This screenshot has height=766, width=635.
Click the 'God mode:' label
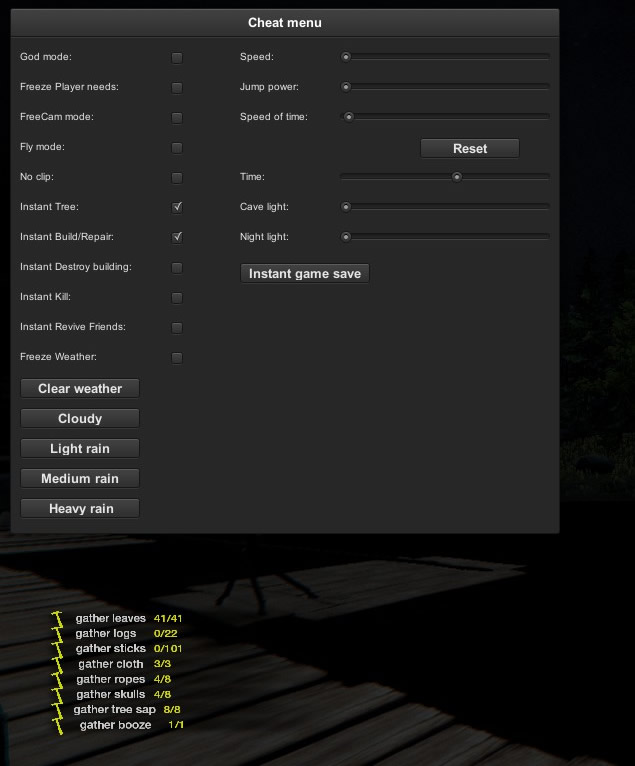coord(45,57)
